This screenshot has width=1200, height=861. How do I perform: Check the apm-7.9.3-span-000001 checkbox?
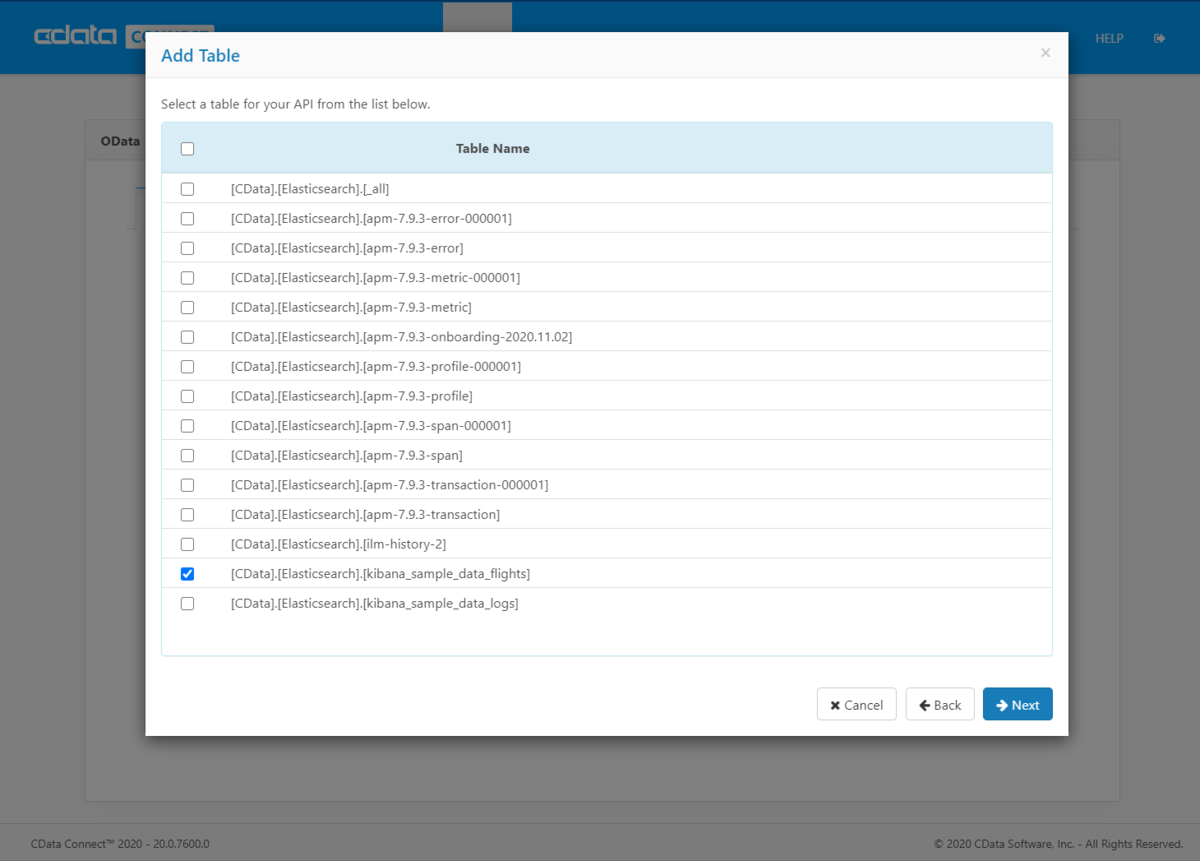187,426
